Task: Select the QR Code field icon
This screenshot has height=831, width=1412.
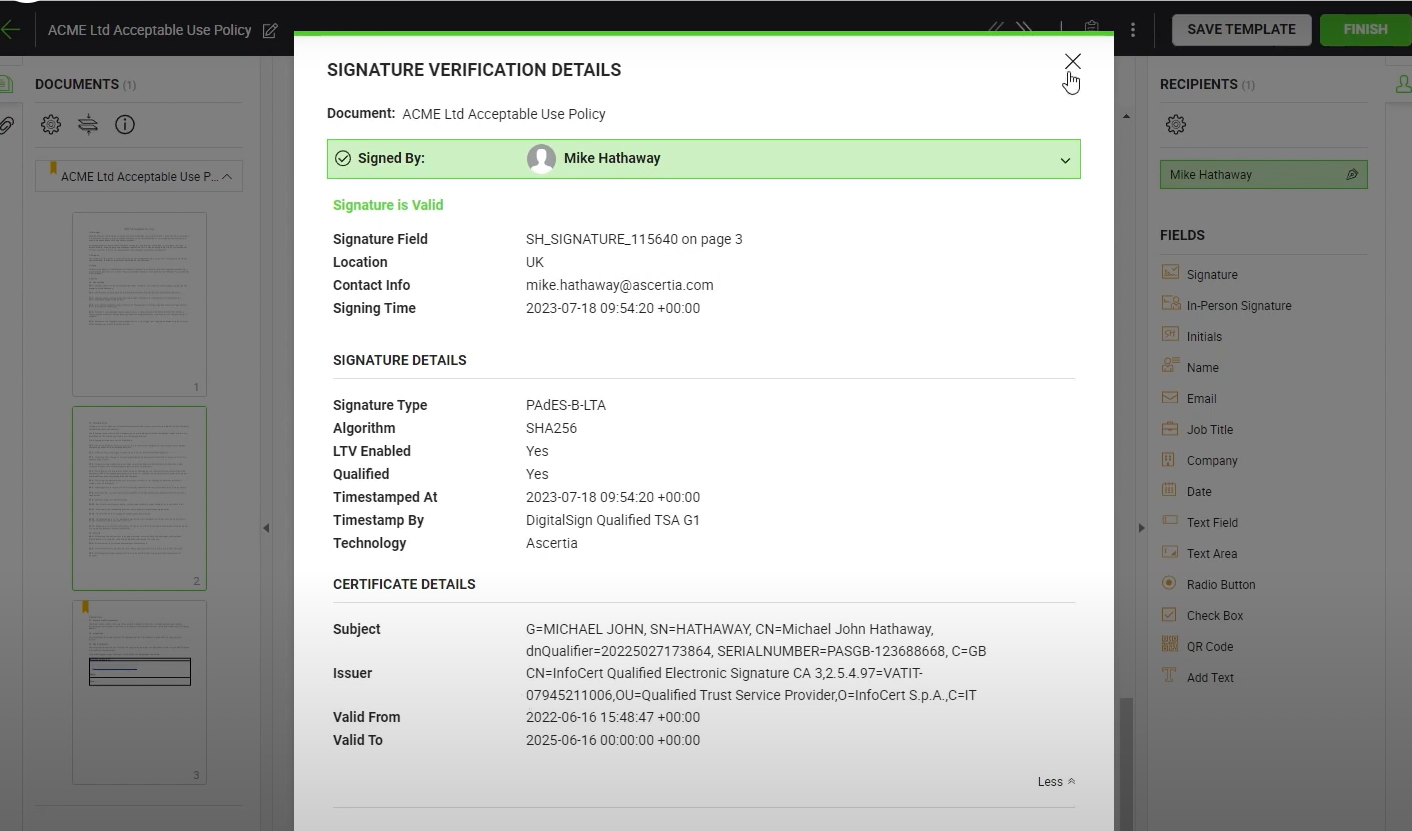Action: [1170, 645]
